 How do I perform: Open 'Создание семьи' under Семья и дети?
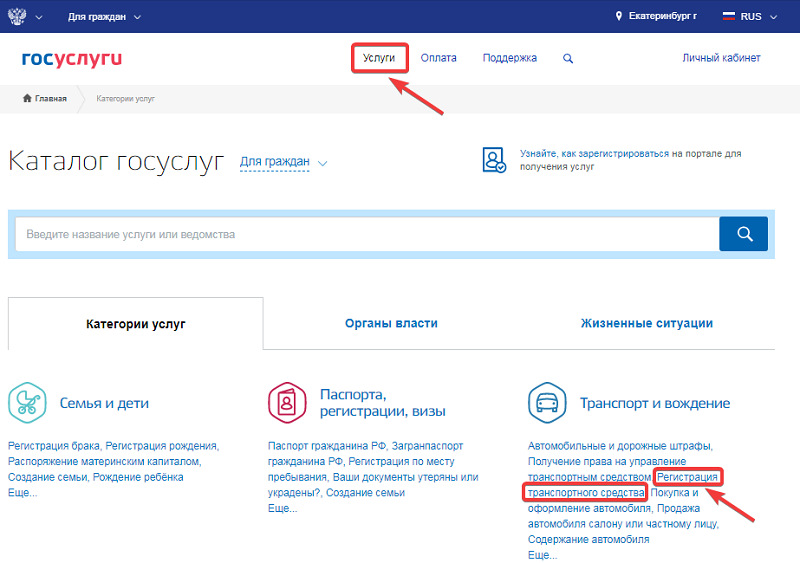48,477
